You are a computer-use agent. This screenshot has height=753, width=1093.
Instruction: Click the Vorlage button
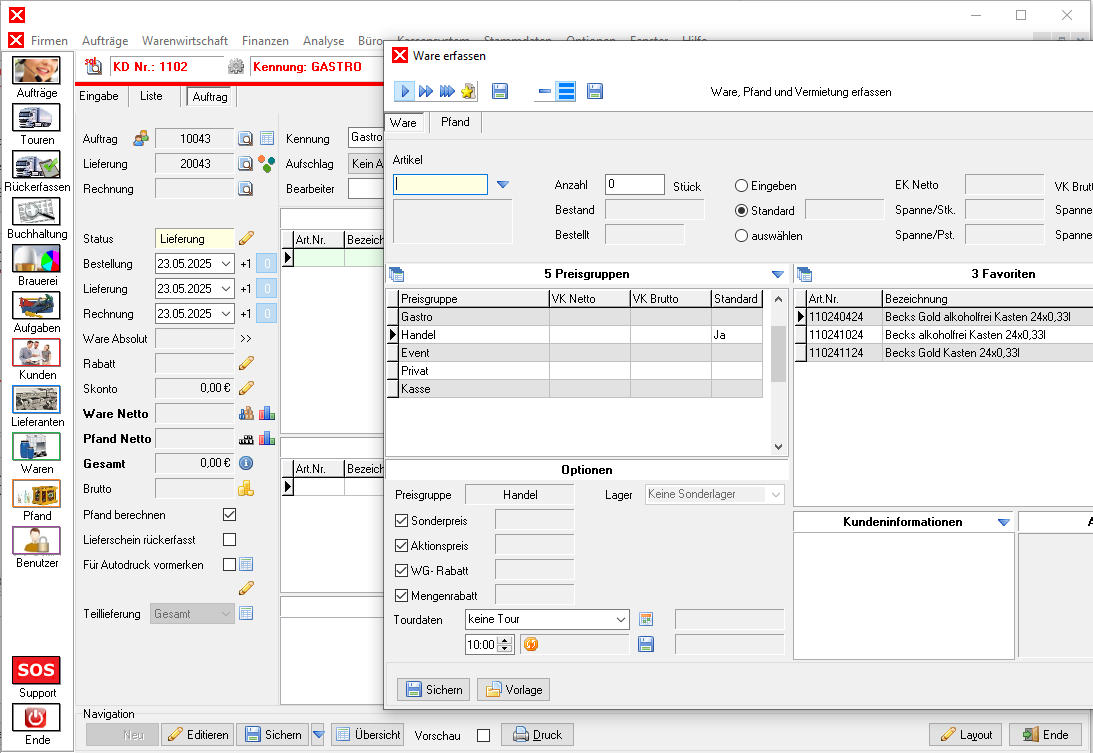514,690
